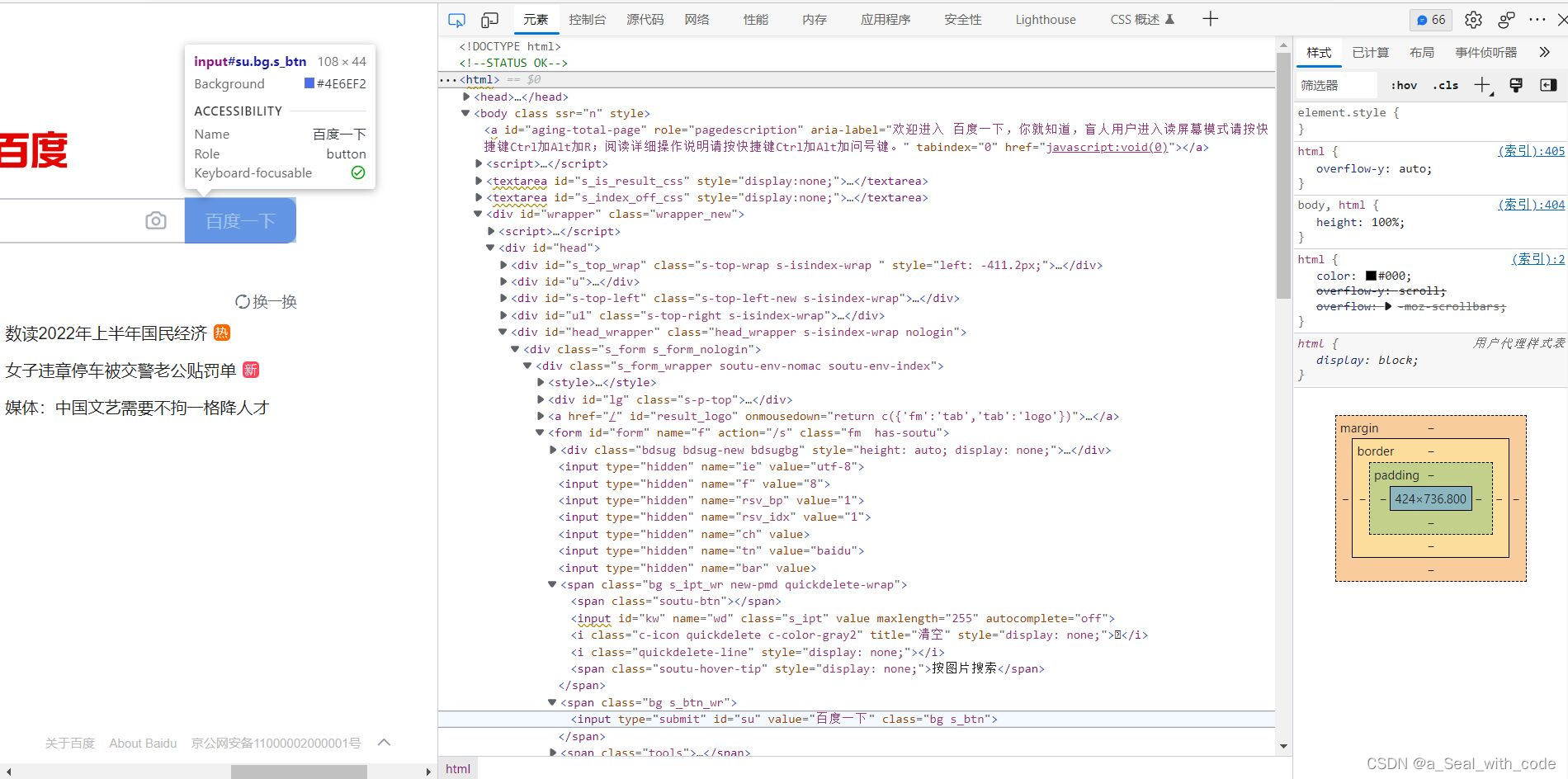Open (索引):405 stylesheet source link
The image size is (1568, 779).
click(1532, 151)
